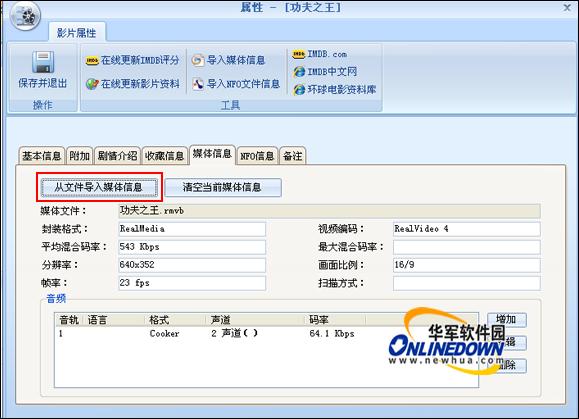Click the import media information icon
This screenshot has height=419, width=579.
click(x=198, y=60)
